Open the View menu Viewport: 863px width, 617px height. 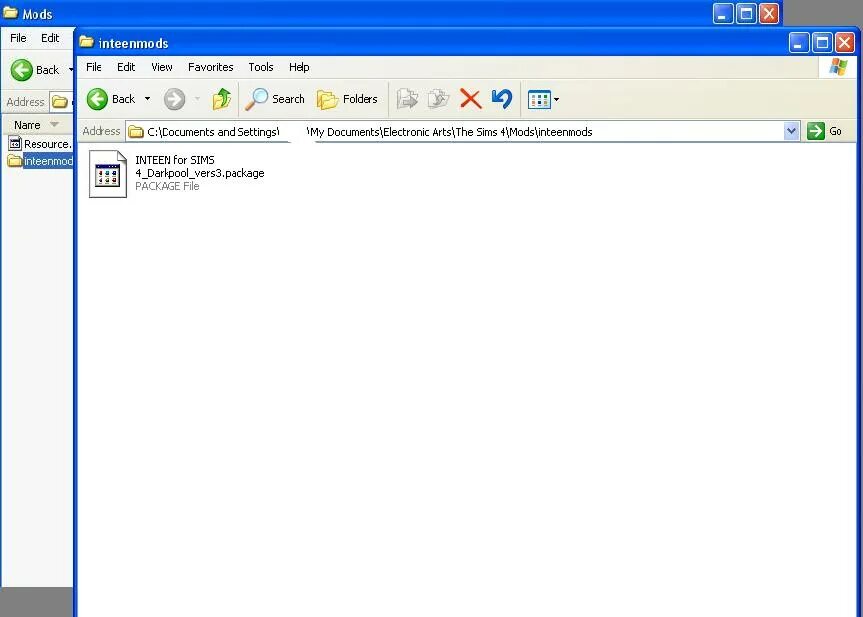(x=162, y=67)
